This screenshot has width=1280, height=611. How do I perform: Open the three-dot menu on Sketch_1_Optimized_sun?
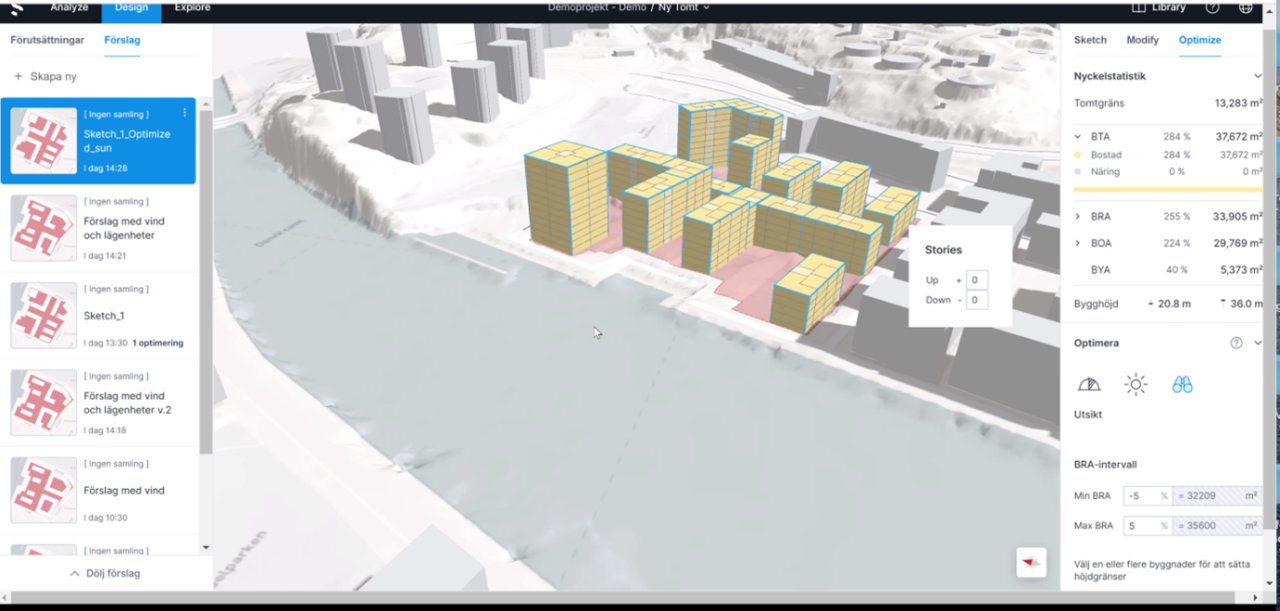pyautogui.click(x=184, y=113)
